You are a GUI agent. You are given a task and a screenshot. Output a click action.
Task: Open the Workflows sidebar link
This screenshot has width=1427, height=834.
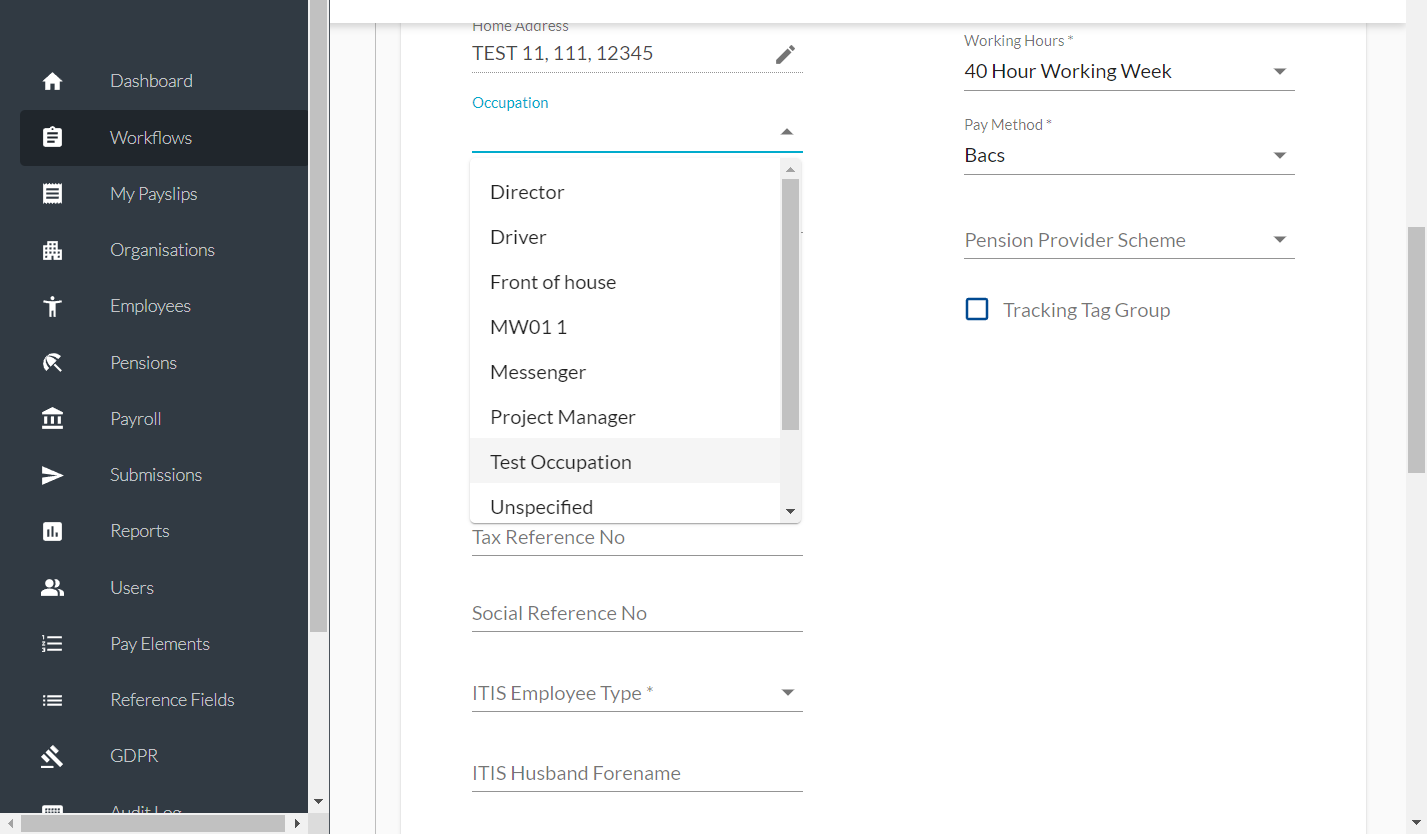pos(164,138)
